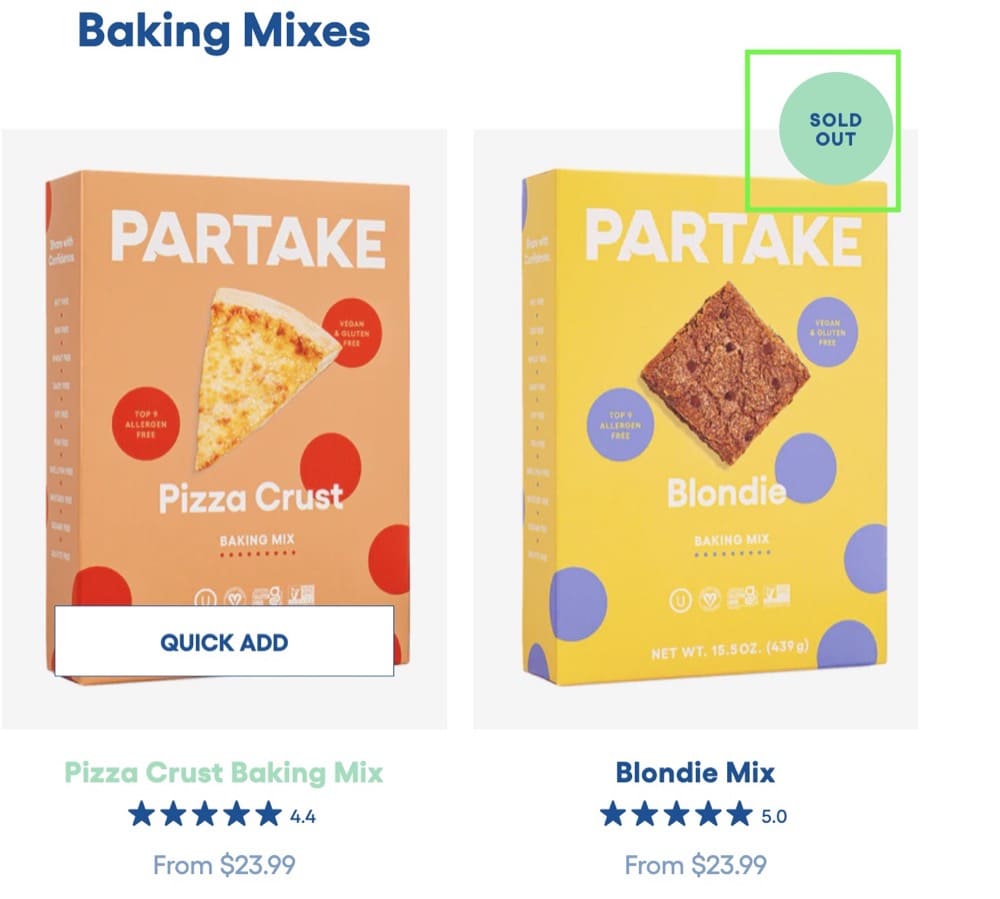Screen dimensions: 1000x899
Task: Click Blondie Mix price From $23.99
Action: [695, 865]
